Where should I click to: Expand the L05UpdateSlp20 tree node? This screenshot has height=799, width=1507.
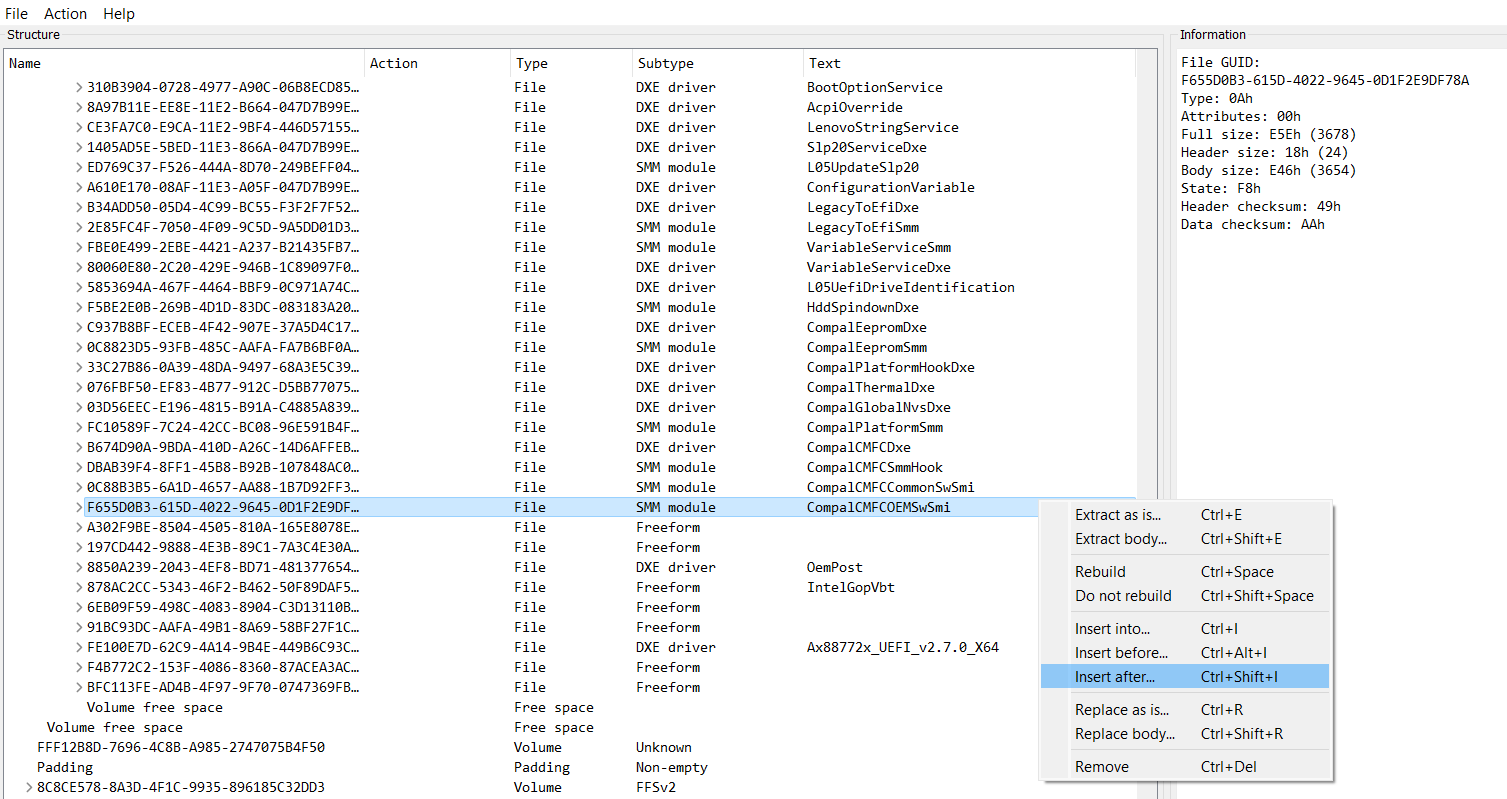(x=79, y=167)
